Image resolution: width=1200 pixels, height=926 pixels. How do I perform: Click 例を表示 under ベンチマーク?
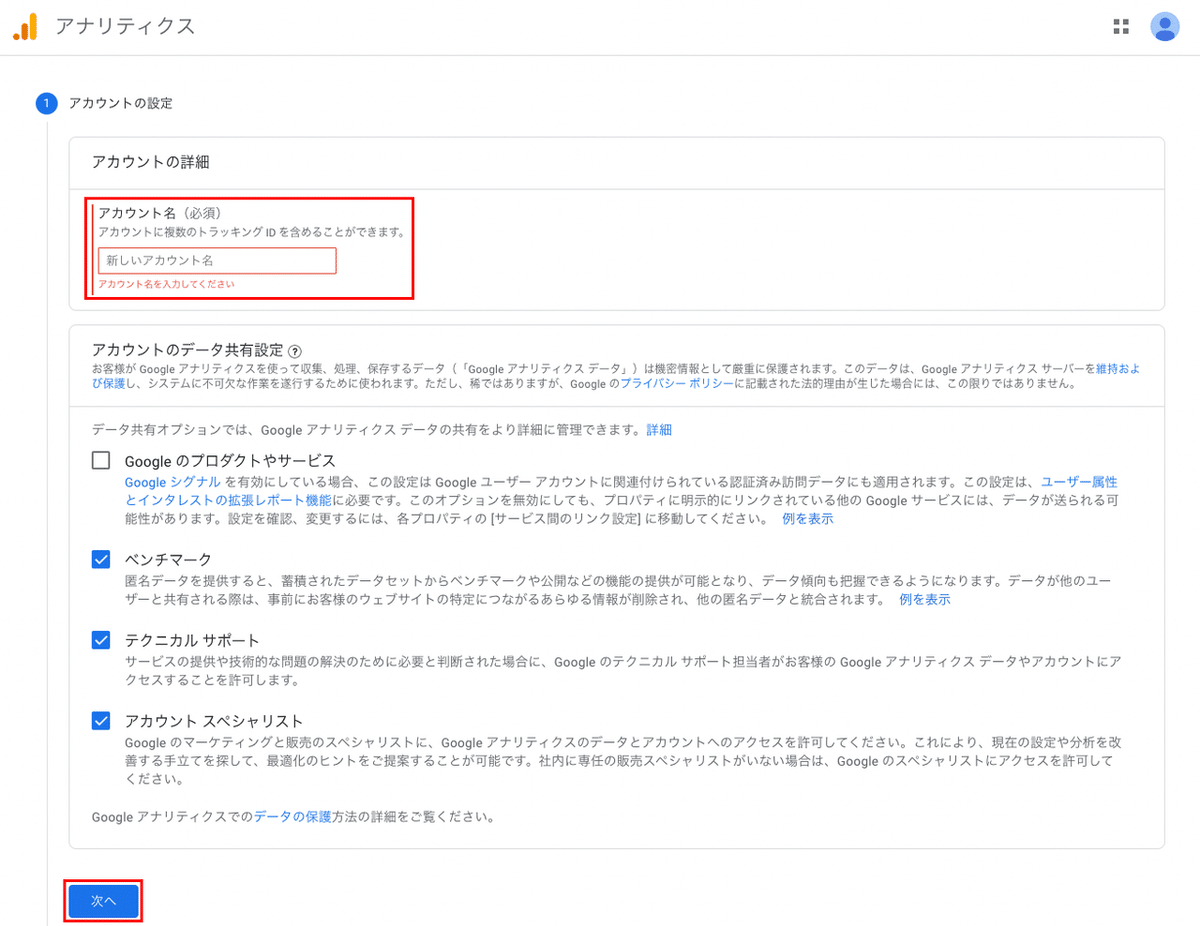(925, 600)
